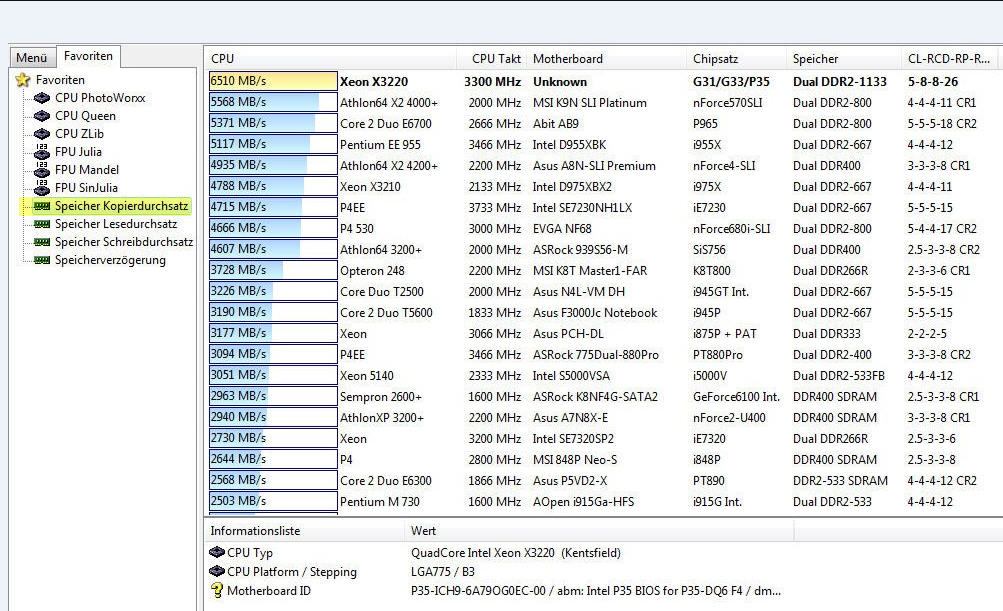Image resolution: width=1003 pixels, height=611 pixels.
Task: Select the FPU Mandel benchmark
Action: point(87,170)
